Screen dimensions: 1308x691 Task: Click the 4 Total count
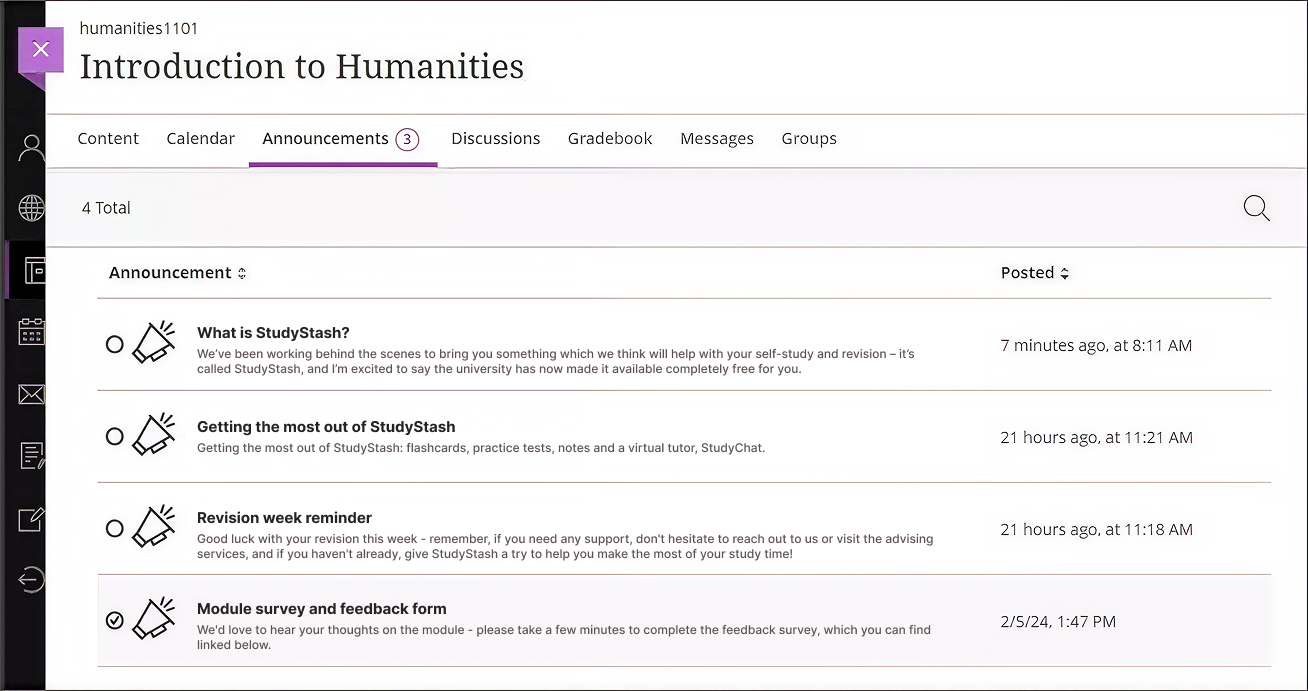(106, 208)
